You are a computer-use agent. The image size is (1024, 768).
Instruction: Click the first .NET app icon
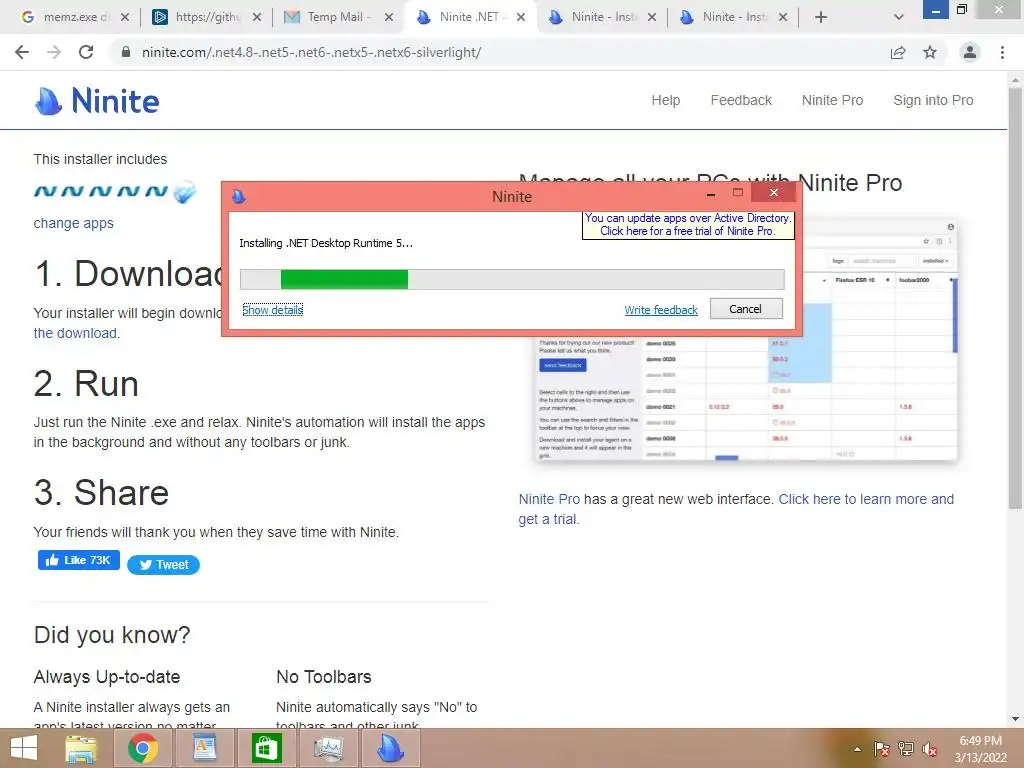point(45,191)
